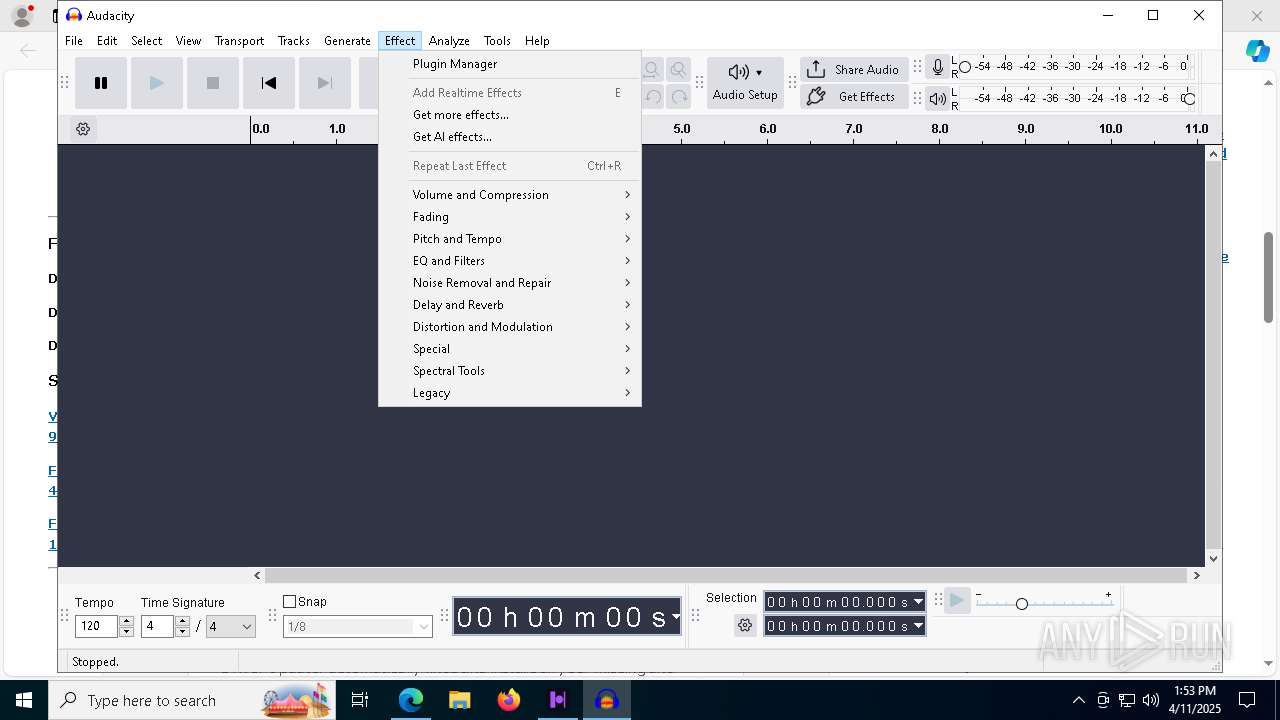Image resolution: width=1280 pixels, height=720 pixels.
Task: Click the selection toolbar gear icon
Action: (745, 626)
